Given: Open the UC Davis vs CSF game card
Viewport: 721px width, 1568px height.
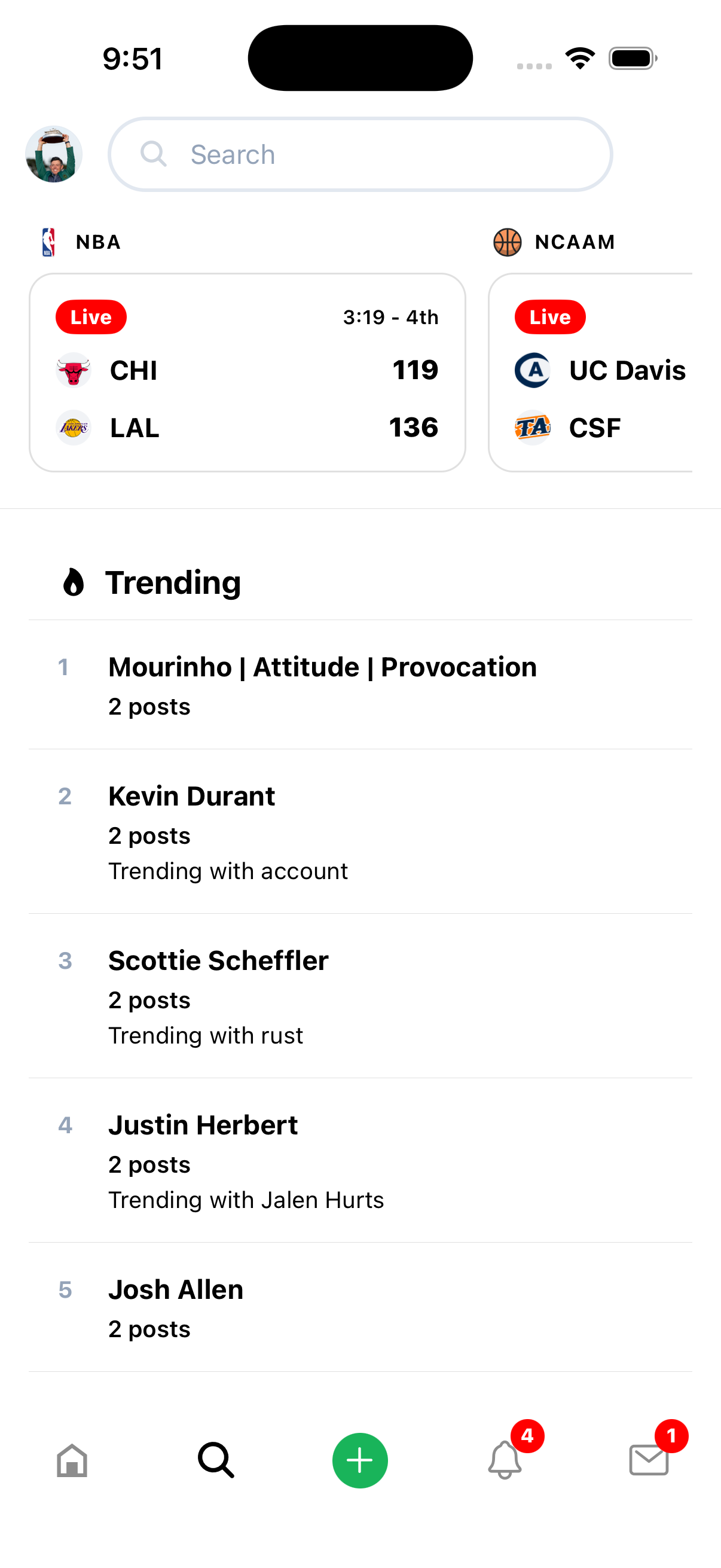Looking at the screenshot, I should tap(590, 373).
